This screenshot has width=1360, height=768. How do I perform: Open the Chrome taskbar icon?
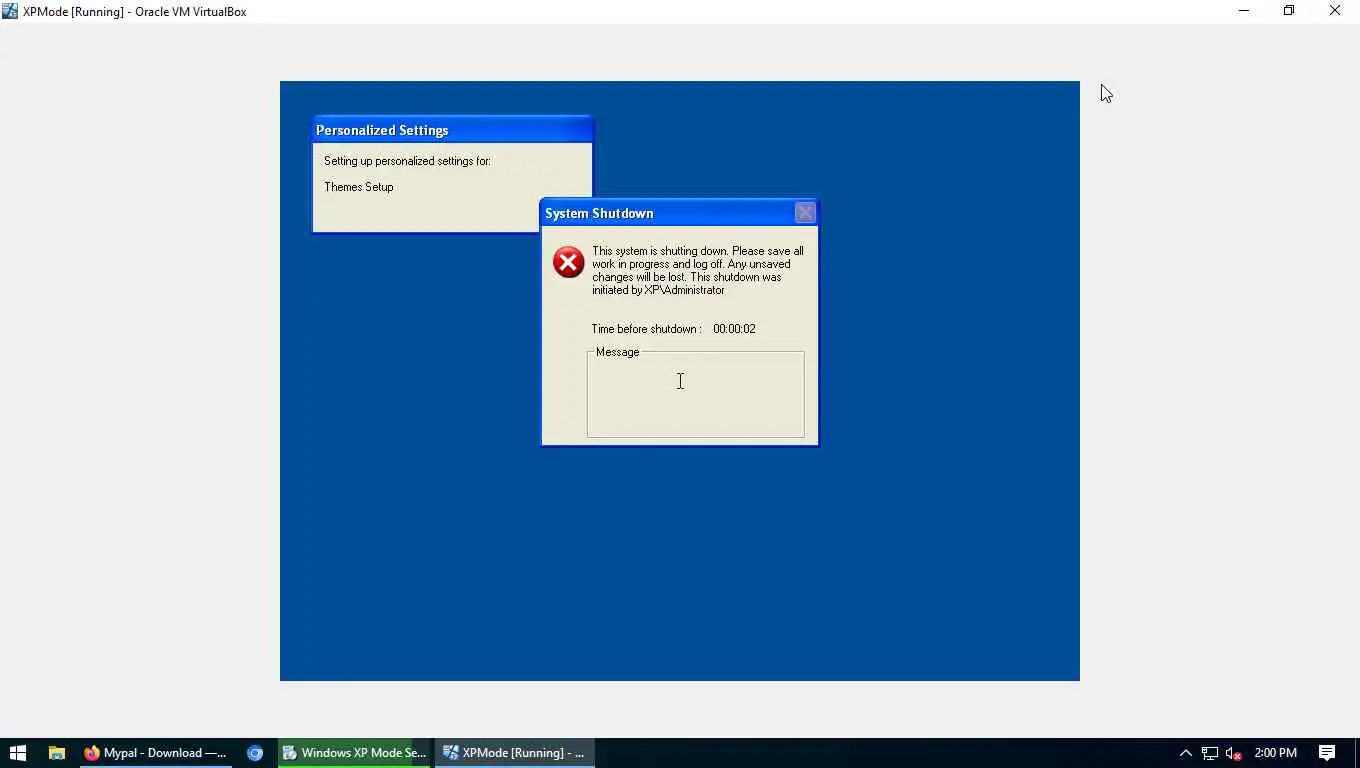tap(255, 753)
